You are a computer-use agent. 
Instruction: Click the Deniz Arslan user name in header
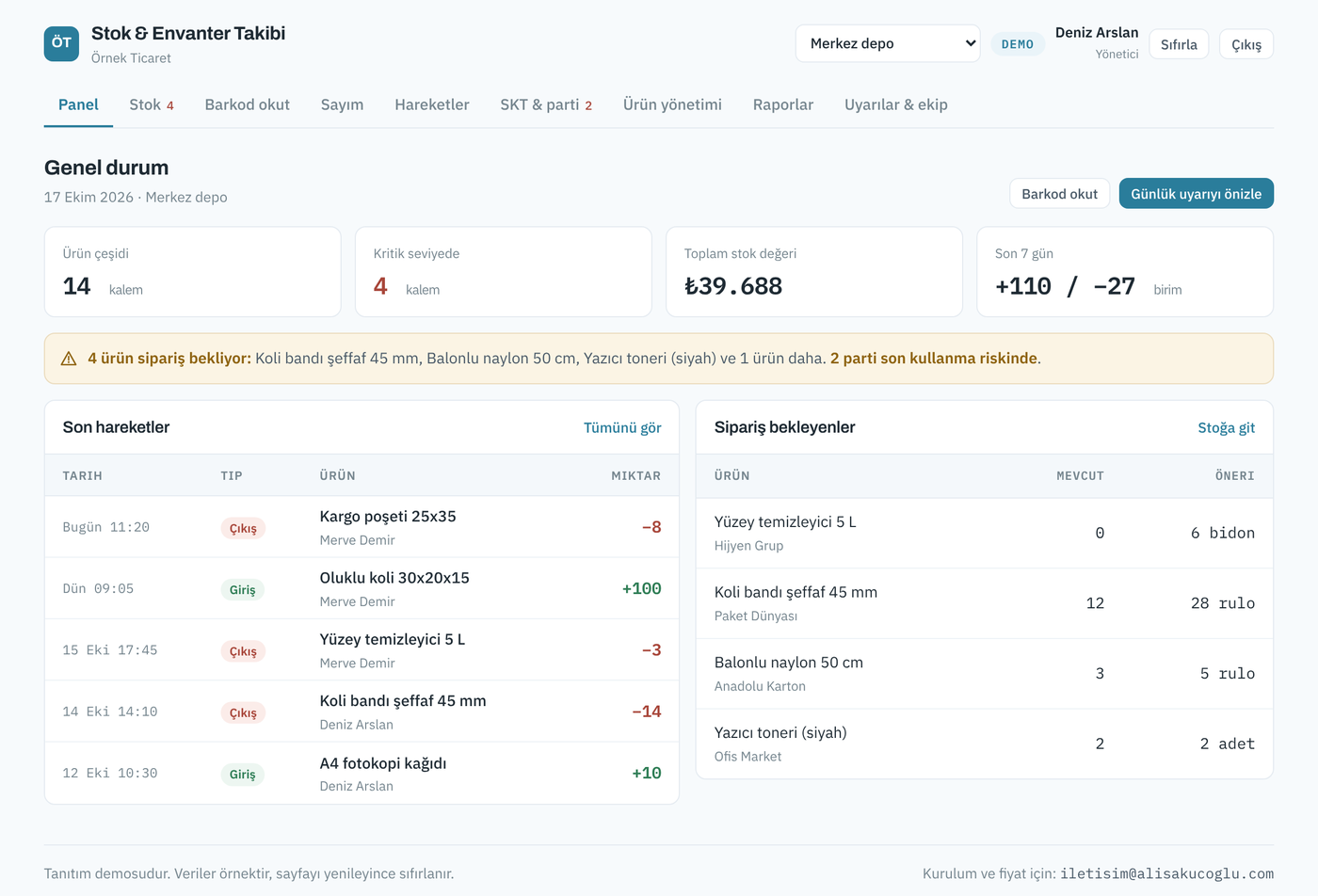point(1097,33)
